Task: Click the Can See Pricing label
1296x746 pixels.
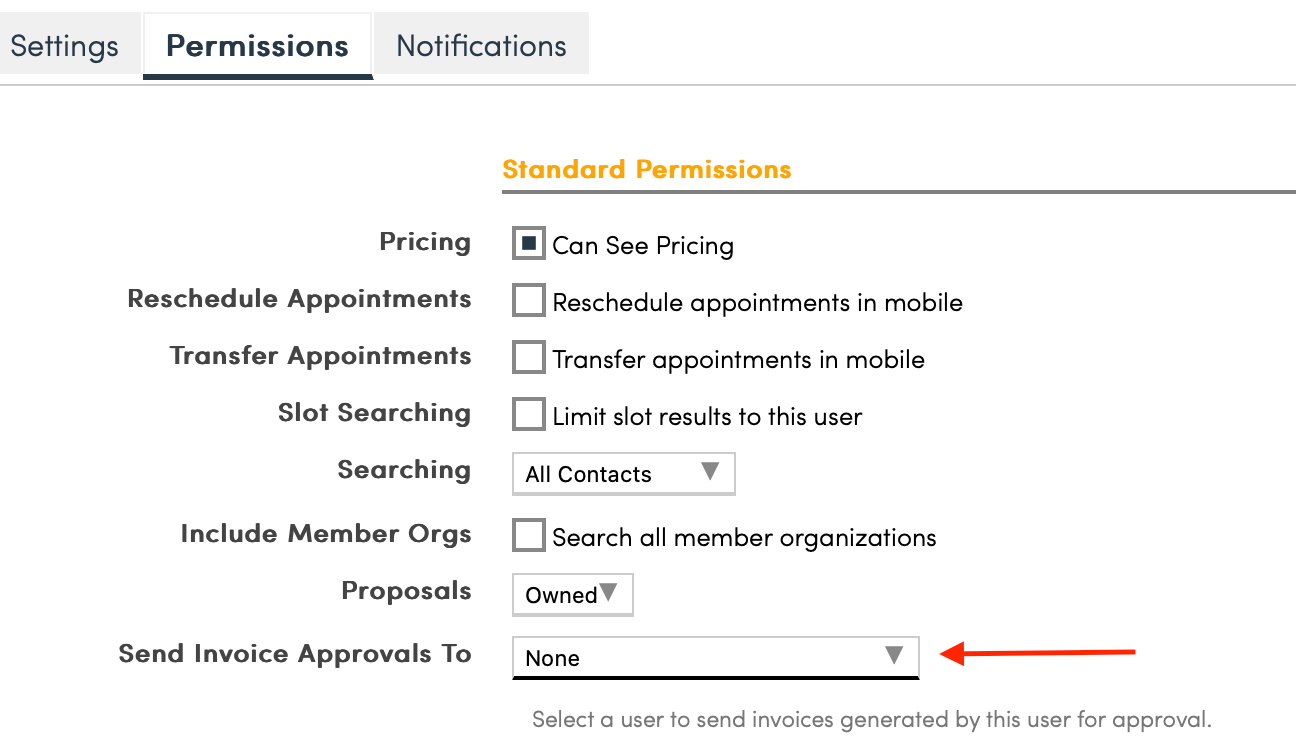Action: [643, 246]
